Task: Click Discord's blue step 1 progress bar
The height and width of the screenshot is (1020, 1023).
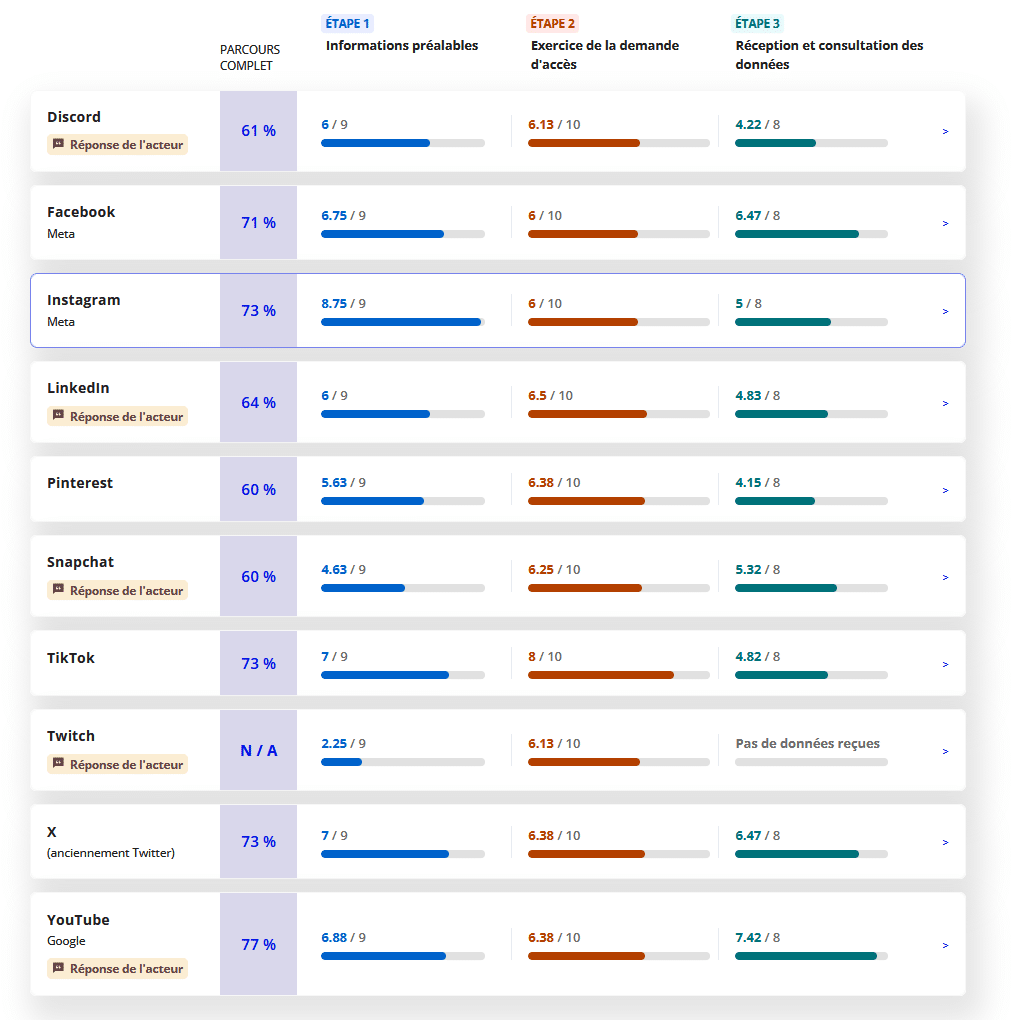Action: click(x=403, y=143)
